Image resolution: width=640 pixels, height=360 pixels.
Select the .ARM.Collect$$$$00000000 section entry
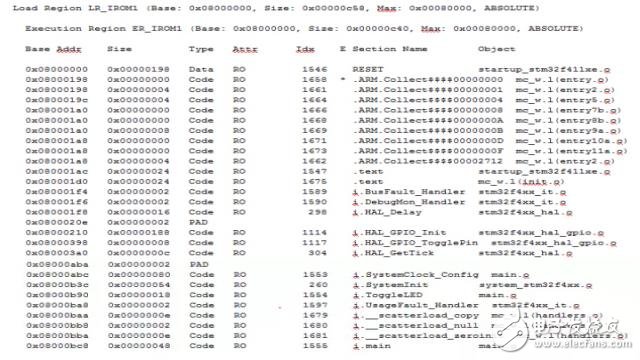click(428, 80)
